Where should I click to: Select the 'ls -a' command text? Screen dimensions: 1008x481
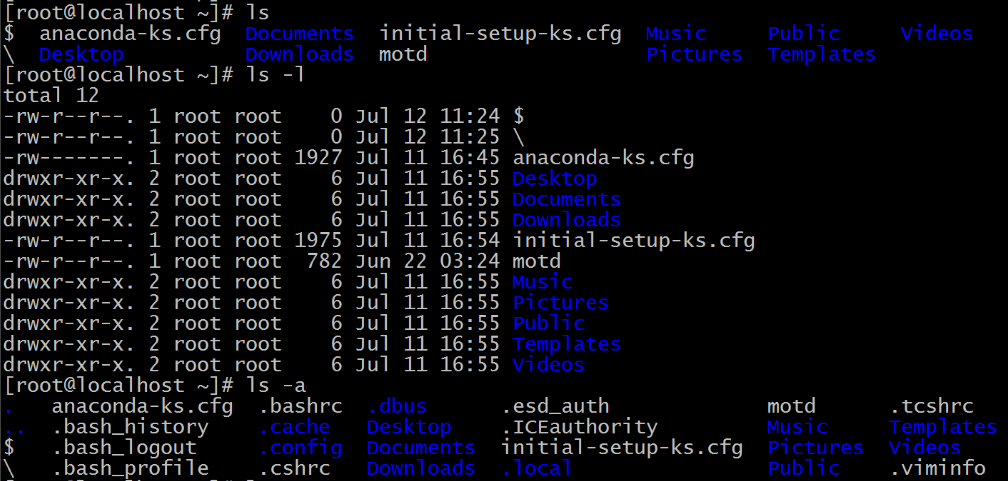[x=276, y=385]
